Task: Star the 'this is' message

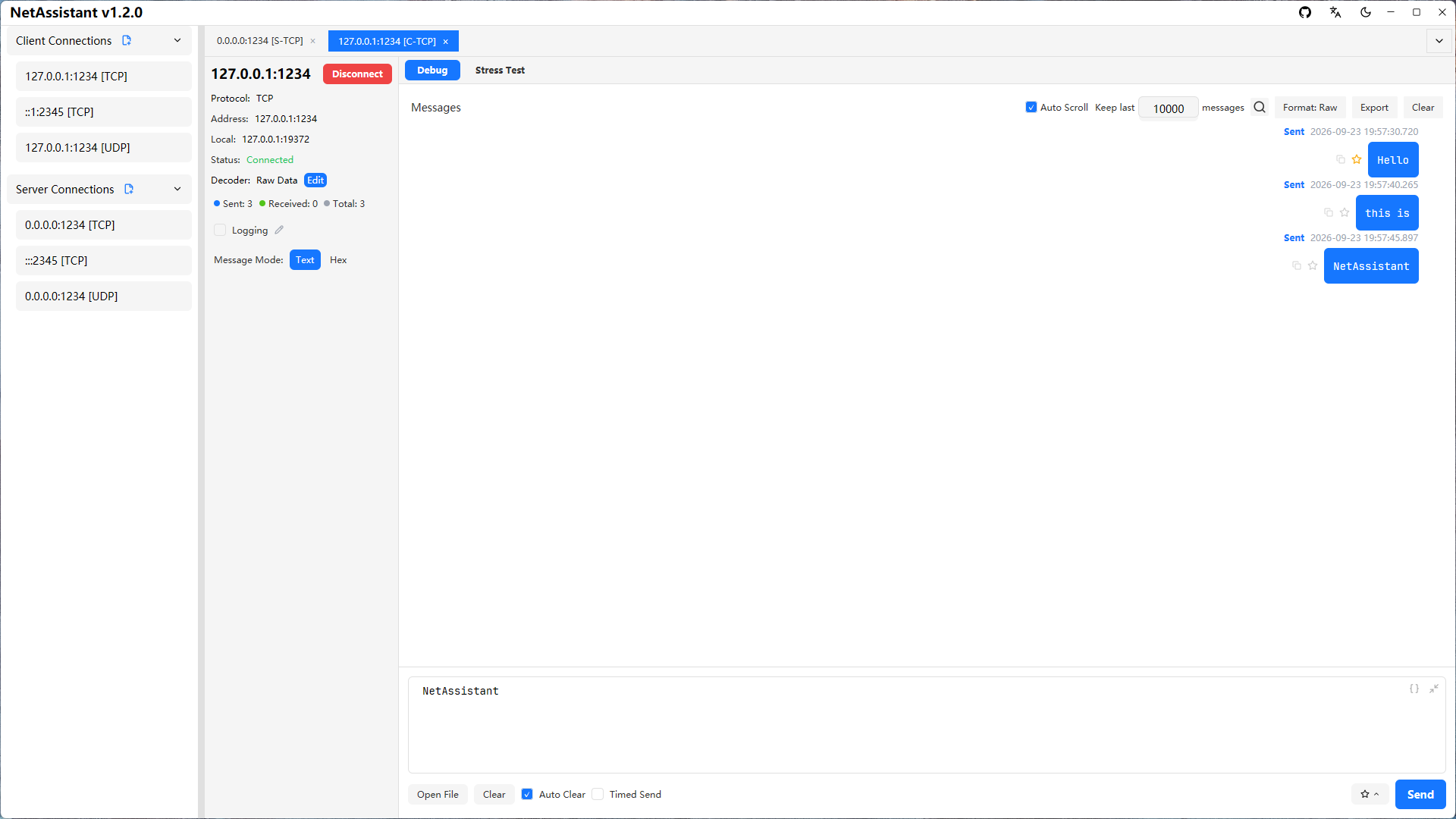Action: pyautogui.click(x=1345, y=212)
